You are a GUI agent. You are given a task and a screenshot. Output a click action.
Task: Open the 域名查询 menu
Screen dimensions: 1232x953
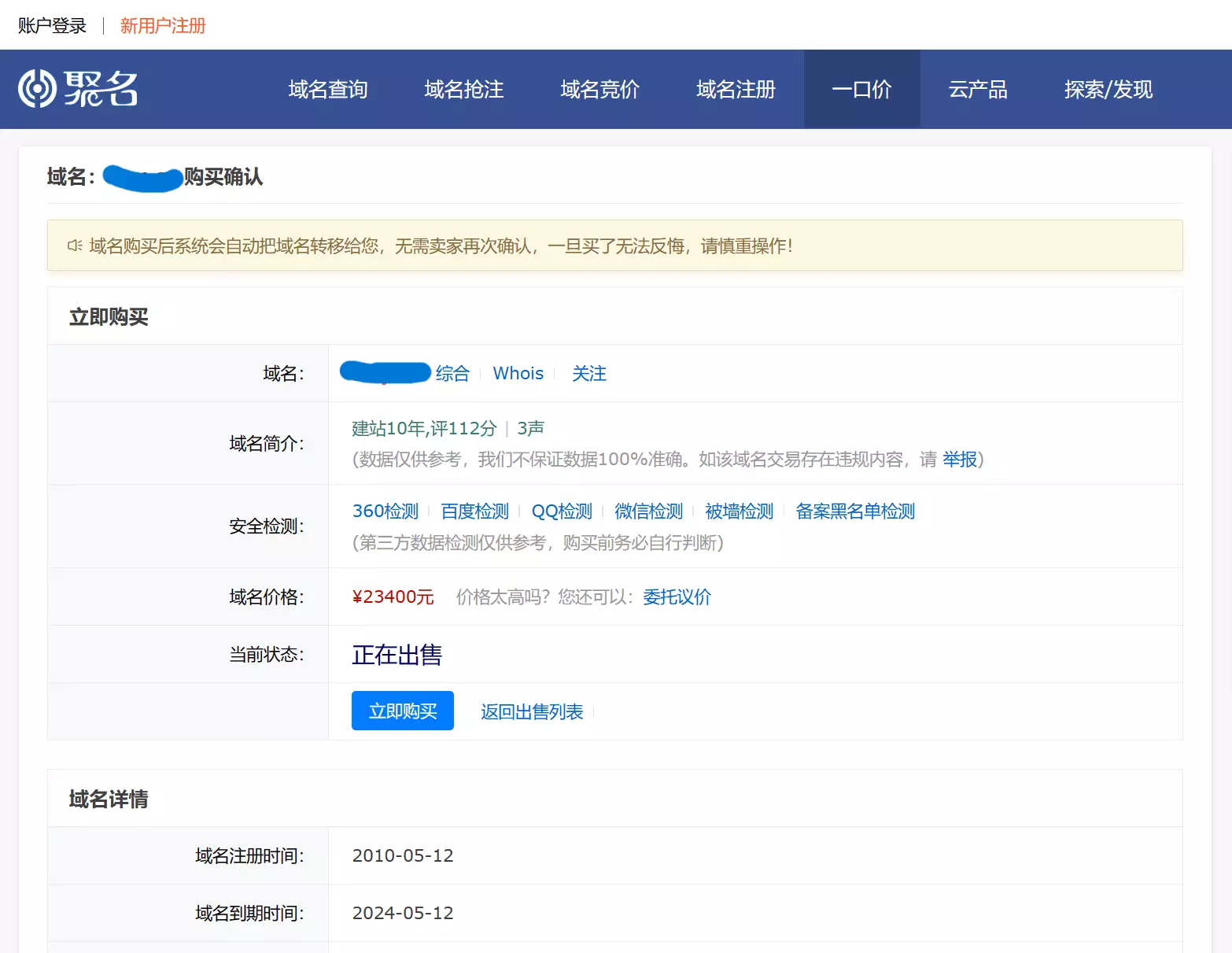[x=328, y=90]
